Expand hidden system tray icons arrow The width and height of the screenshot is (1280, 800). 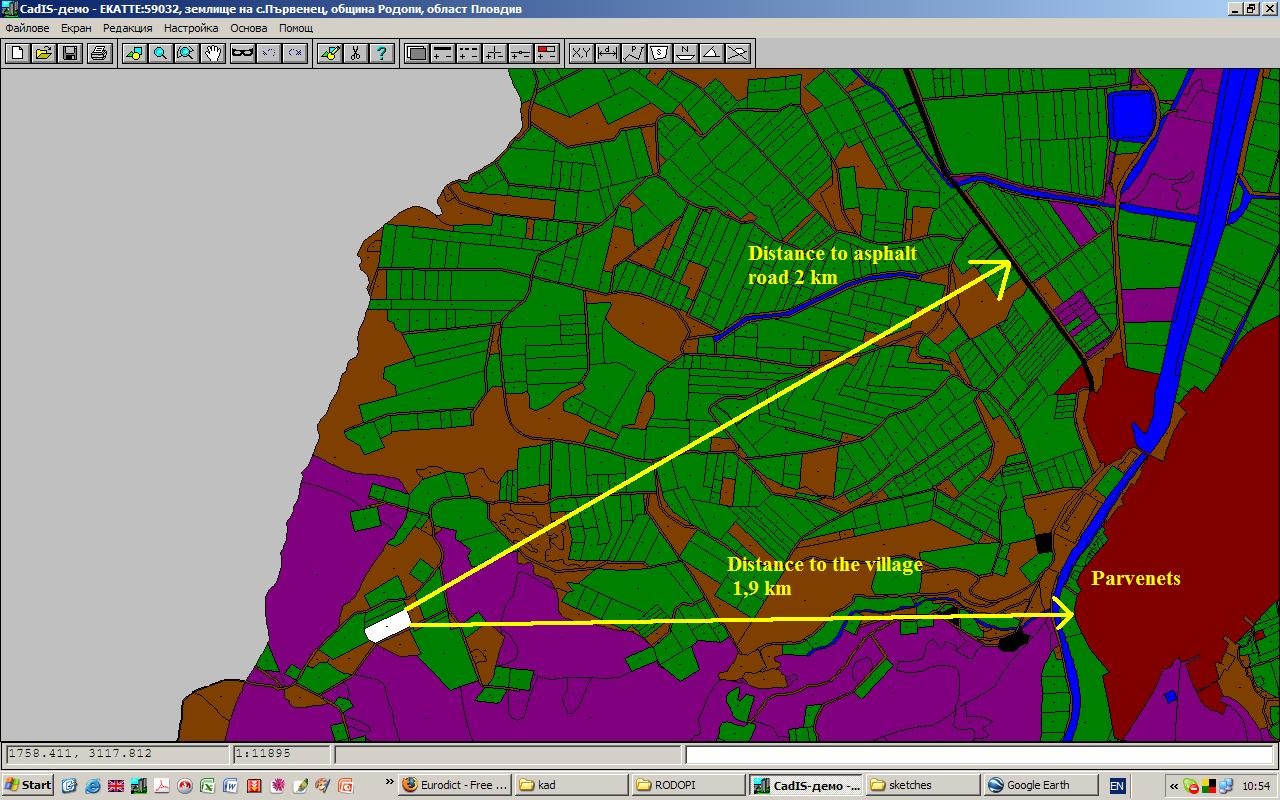(1174, 786)
